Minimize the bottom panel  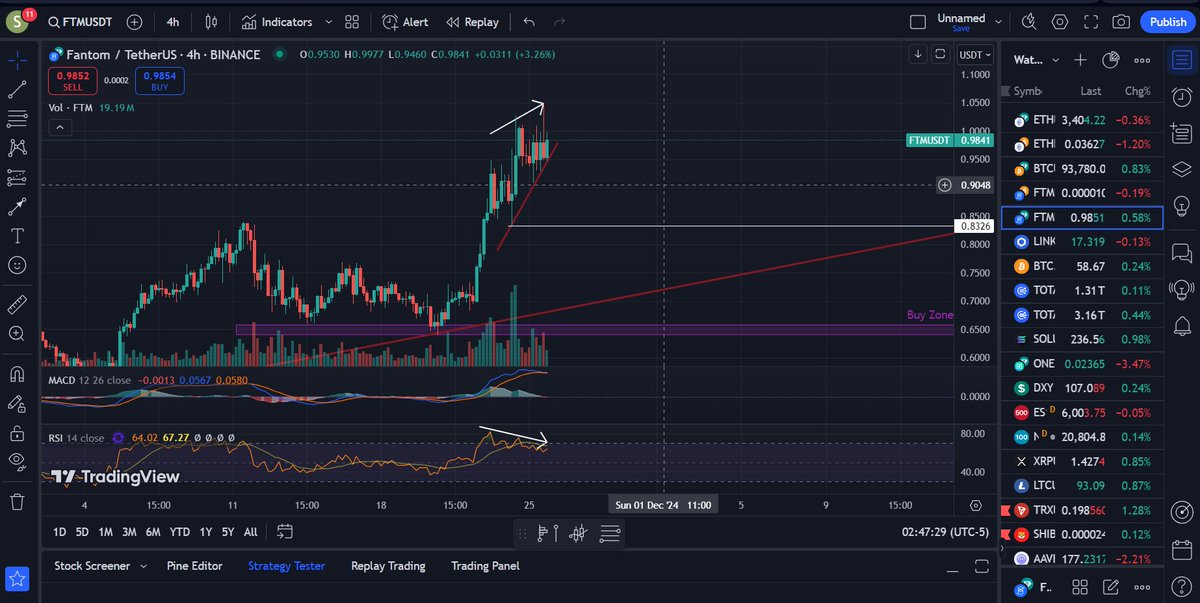(952, 569)
